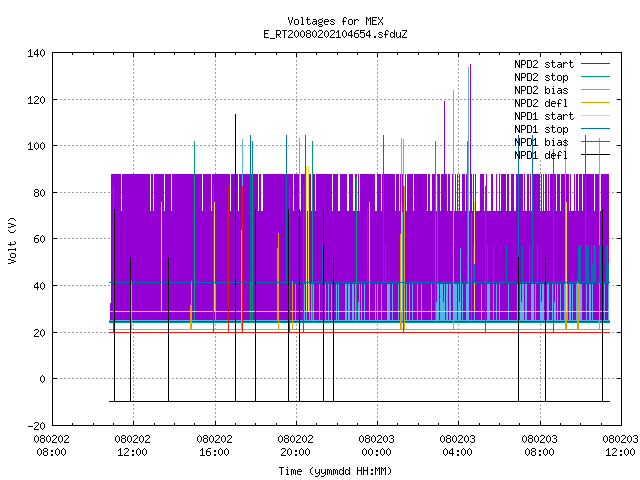
Task: Select the NPD2 bias legend label
Action: point(541,90)
